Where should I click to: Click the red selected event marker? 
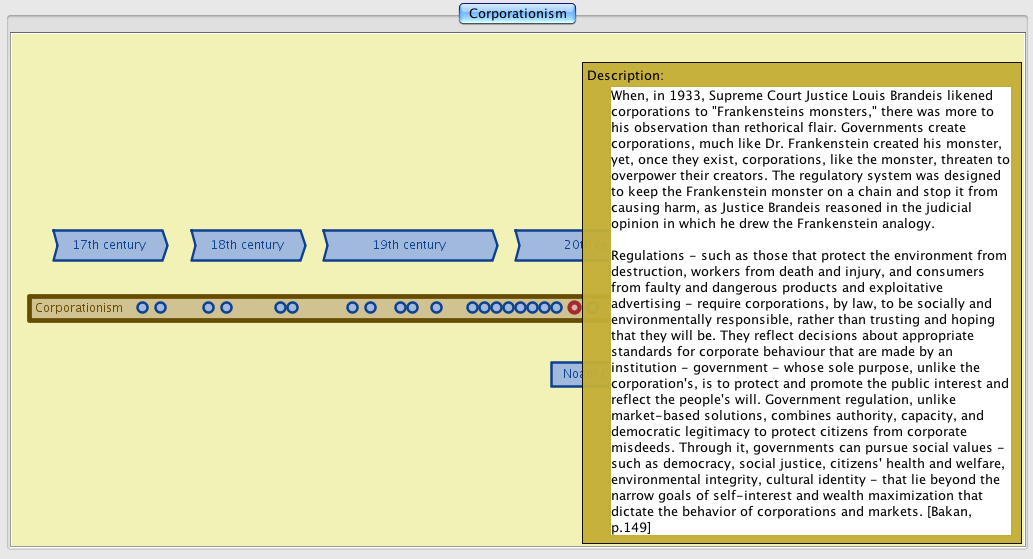tap(574, 308)
